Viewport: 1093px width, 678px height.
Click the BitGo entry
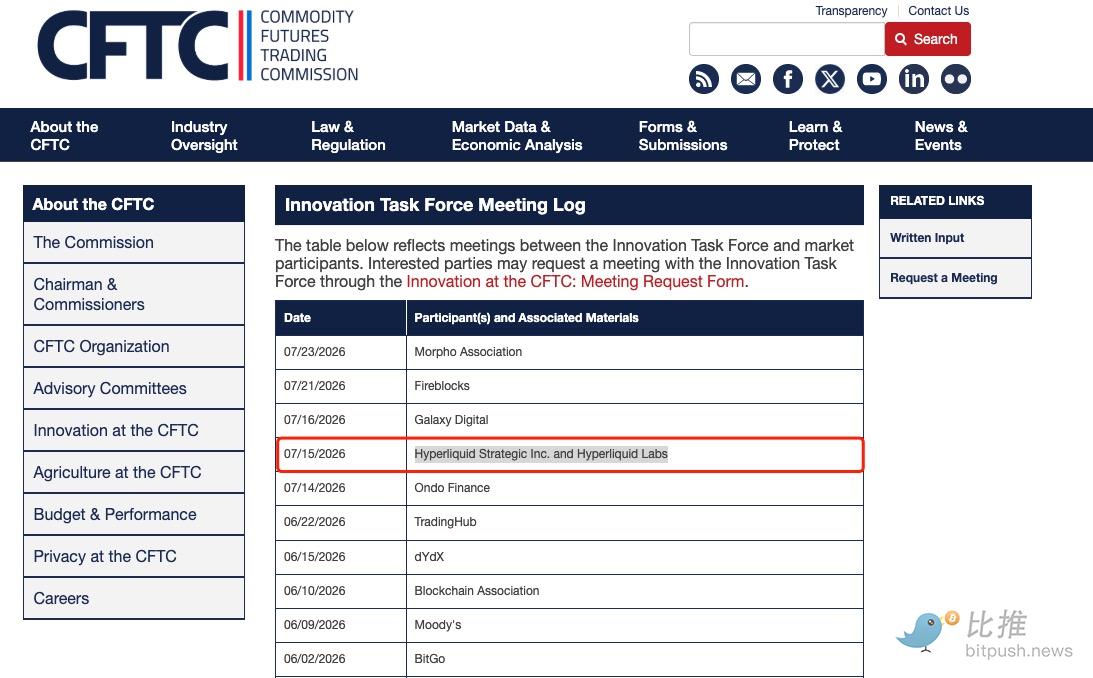click(429, 658)
